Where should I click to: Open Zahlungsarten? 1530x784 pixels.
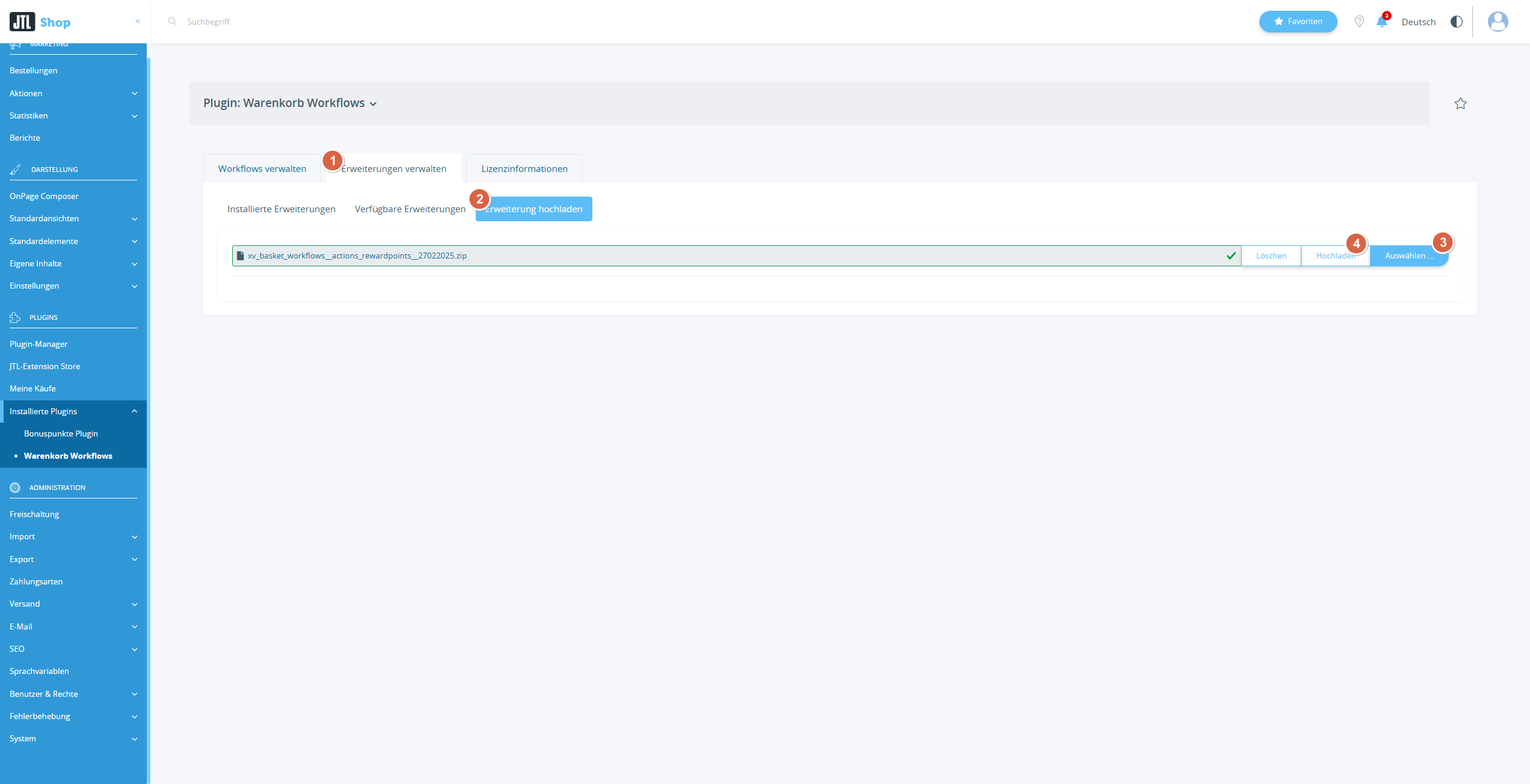coord(73,581)
